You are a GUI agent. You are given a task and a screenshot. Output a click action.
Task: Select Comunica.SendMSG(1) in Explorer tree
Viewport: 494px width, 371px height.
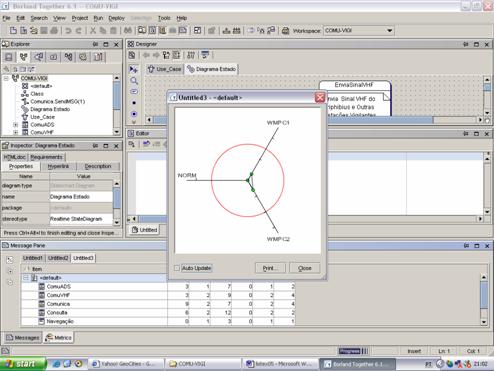tap(57, 101)
